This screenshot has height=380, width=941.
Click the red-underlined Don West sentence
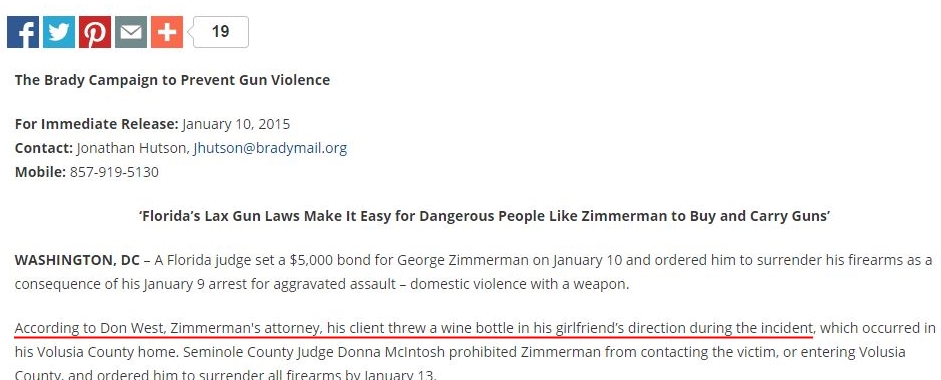pyautogui.click(x=414, y=328)
